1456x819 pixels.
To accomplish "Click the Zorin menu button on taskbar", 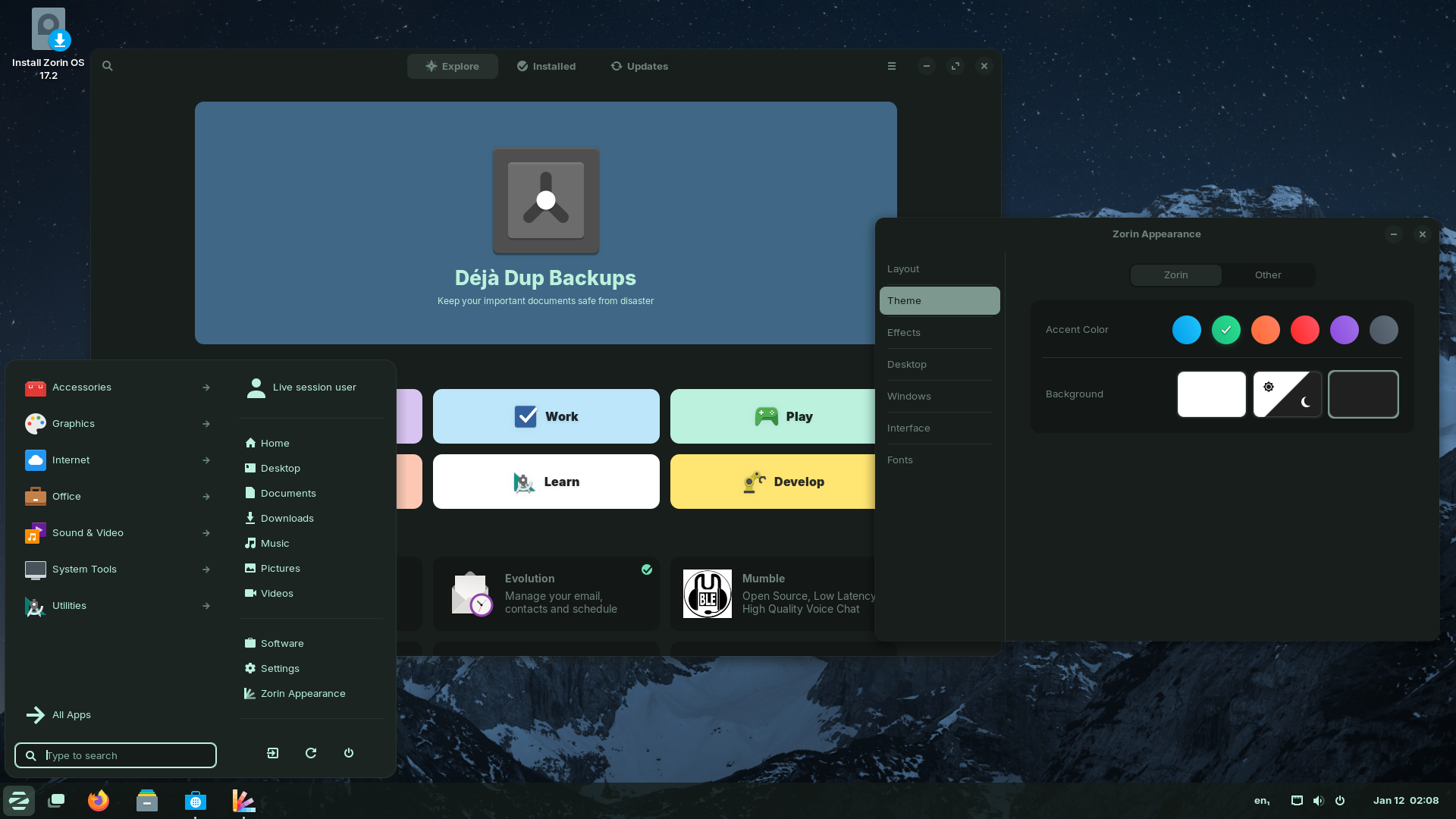I will tap(19, 801).
